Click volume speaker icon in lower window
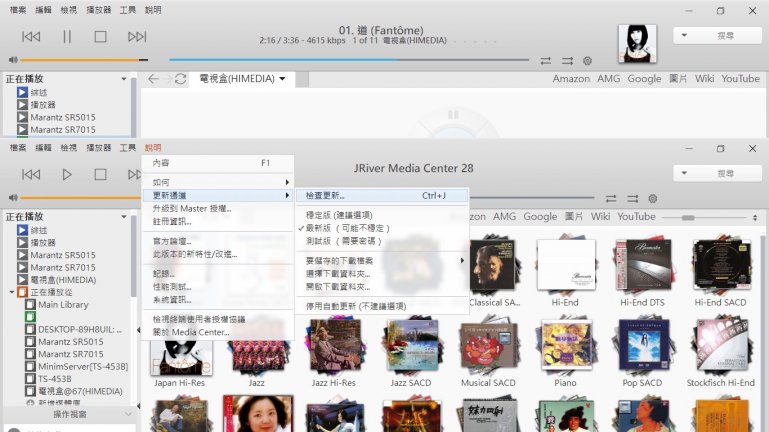The image size is (769, 432). click(13, 198)
